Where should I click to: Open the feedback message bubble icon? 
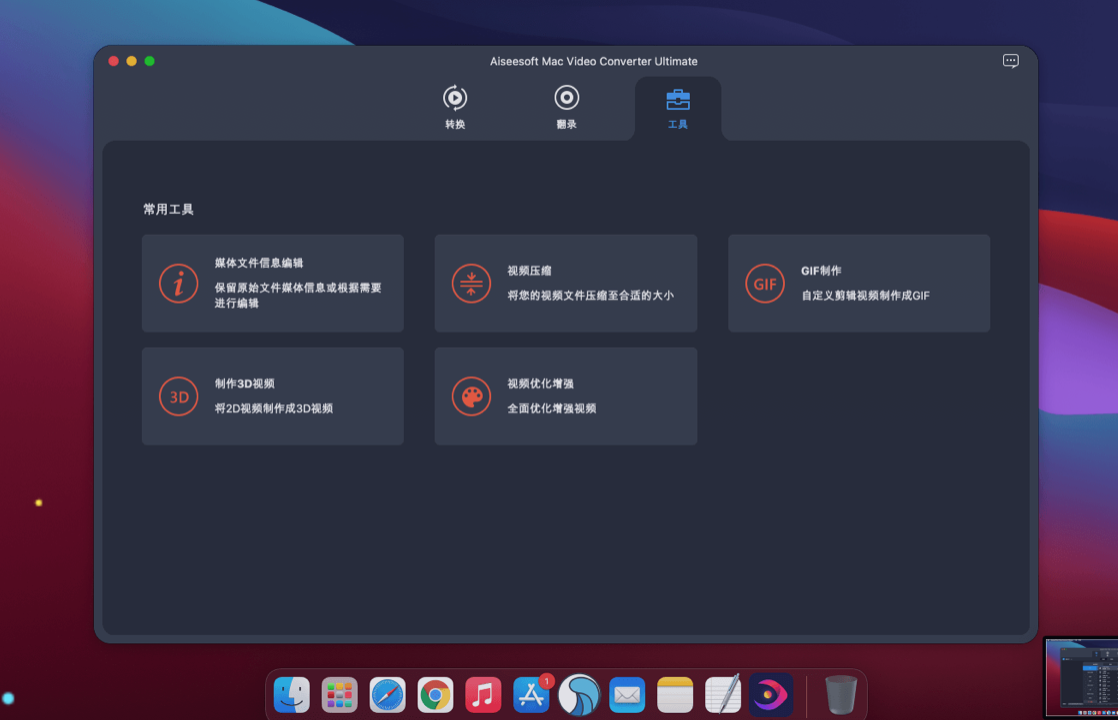[x=1010, y=61]
